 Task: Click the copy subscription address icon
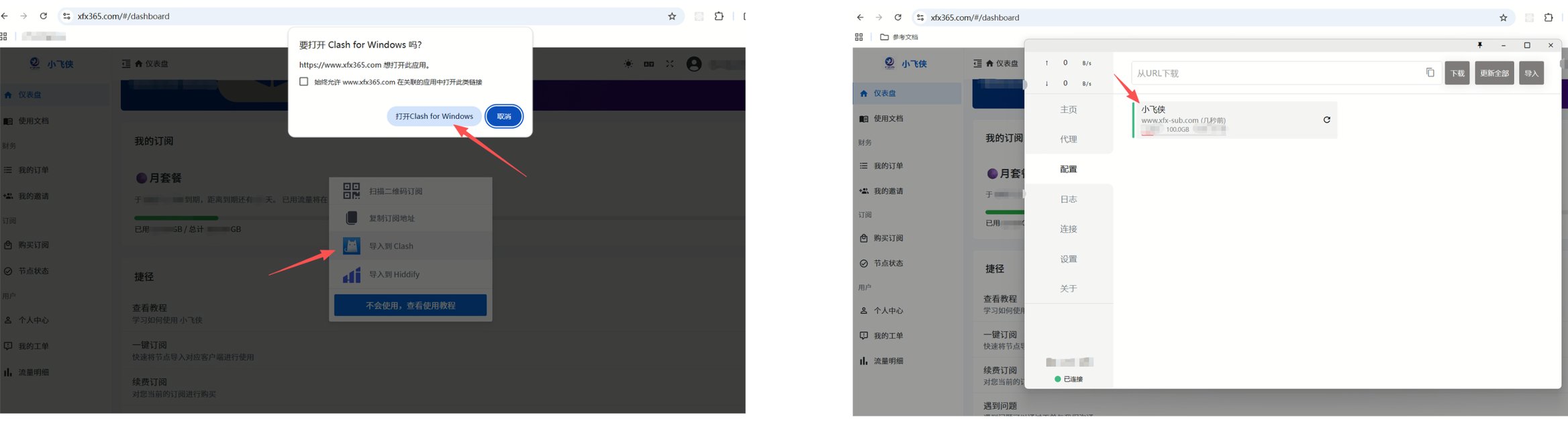point(351,218)
